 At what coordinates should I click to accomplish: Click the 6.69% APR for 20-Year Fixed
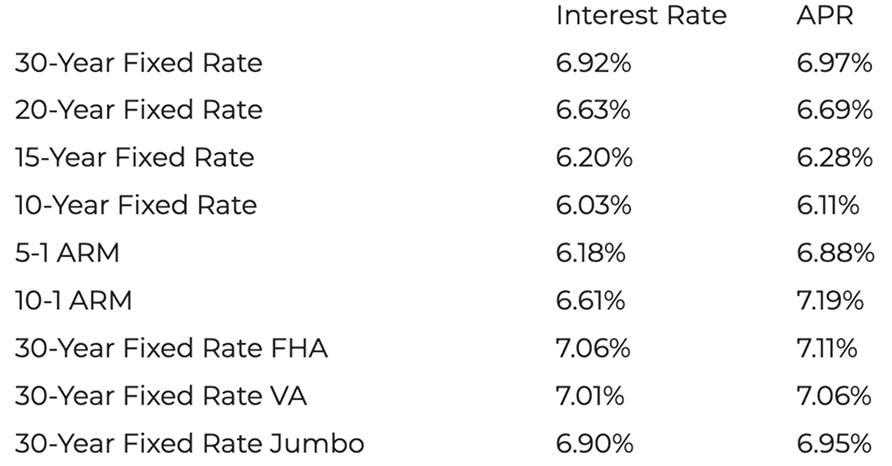coord(834,110)
